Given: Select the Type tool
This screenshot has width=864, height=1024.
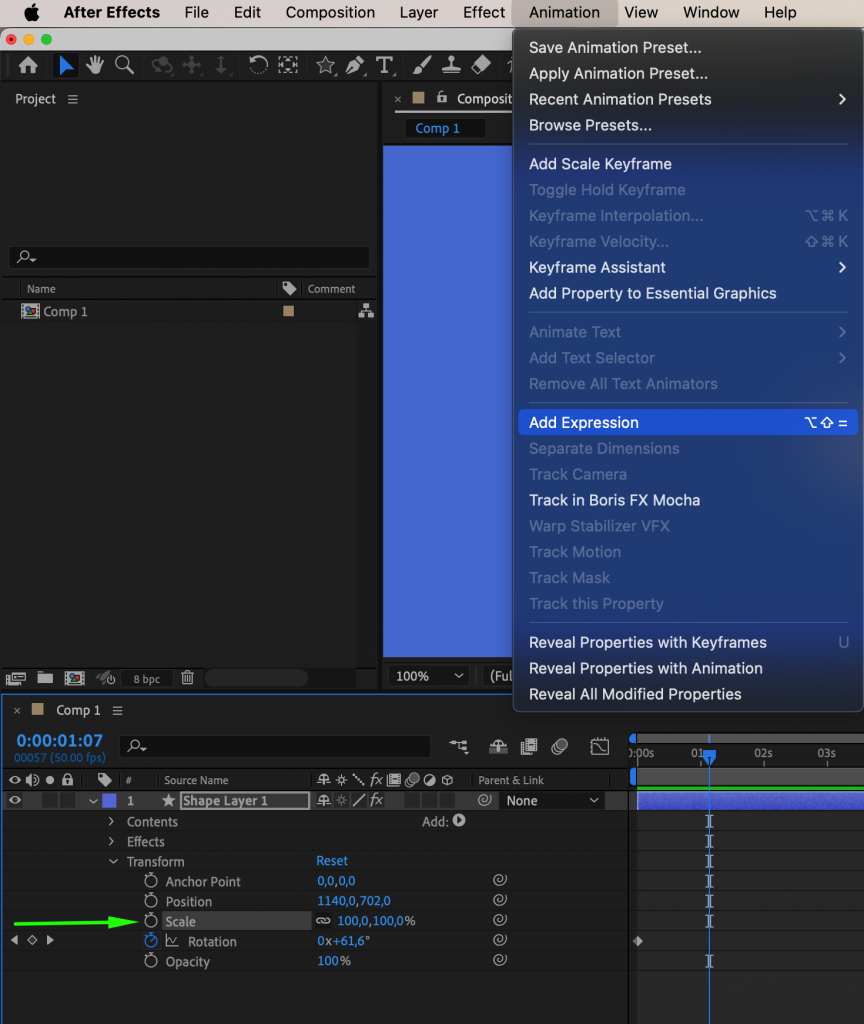Looking at the screenshot, I should click(386, 64).
